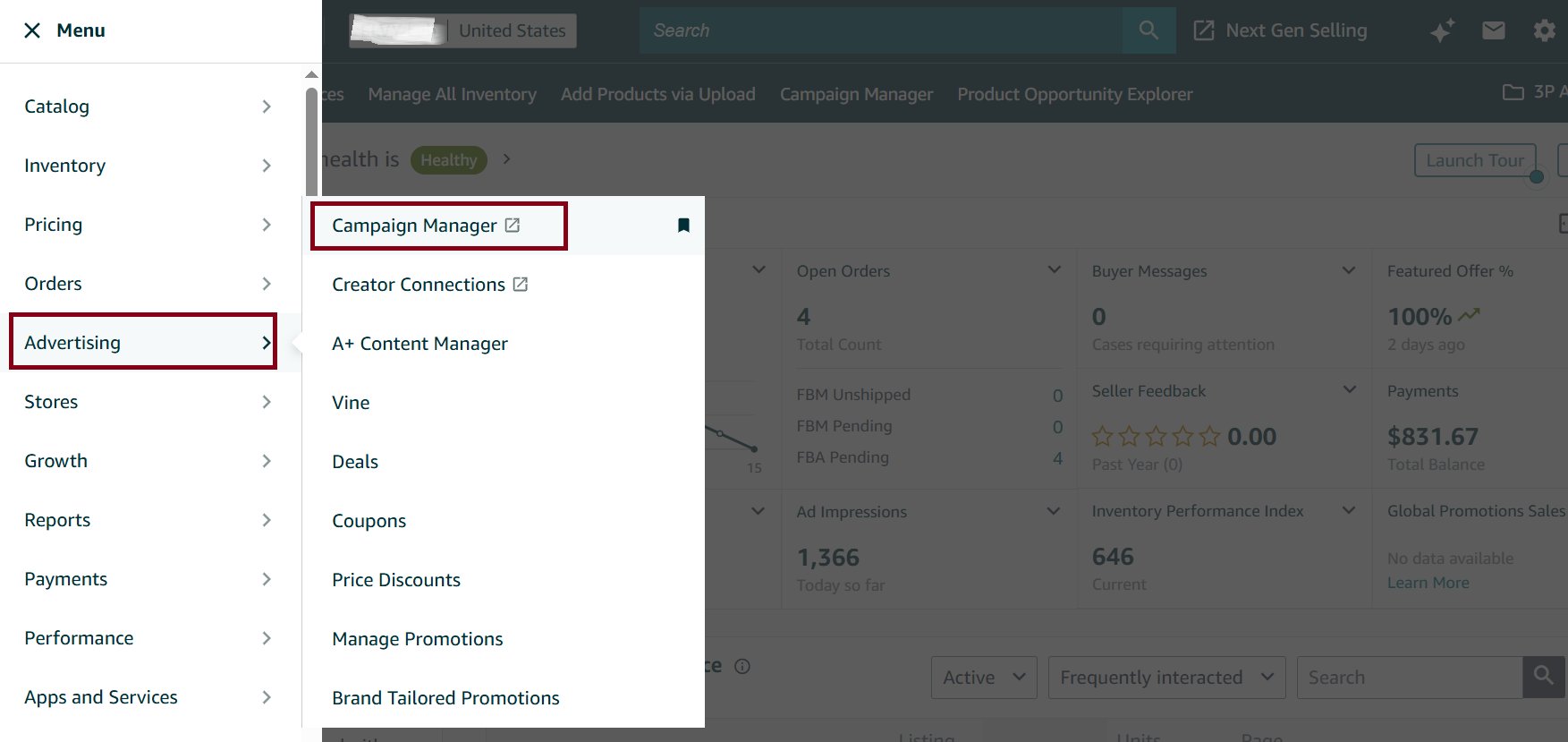Click the Next Gen Selling link
The width and height of the screenshot is (1568, 742).
1296,30
